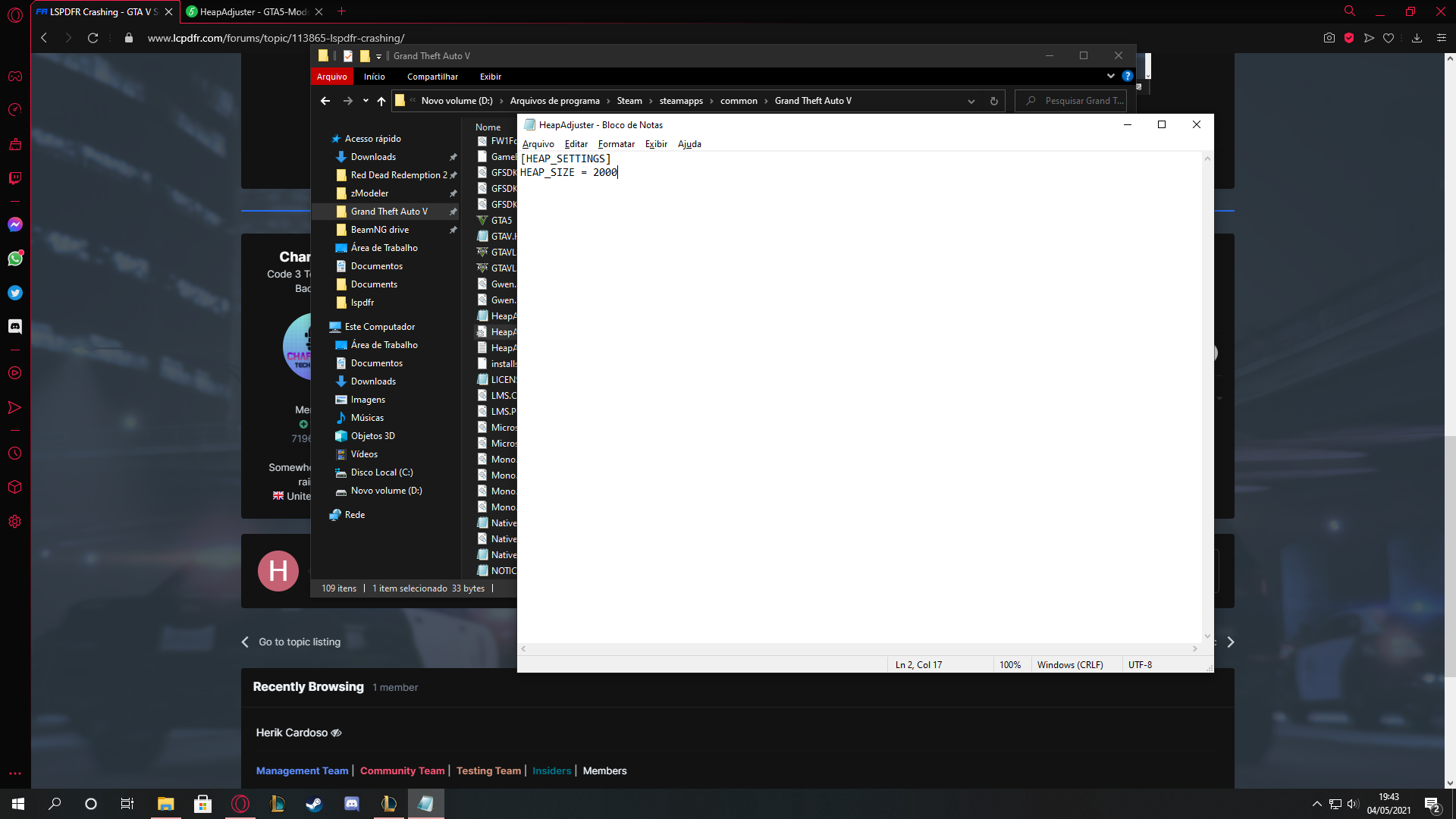The height and width of the screenshot is (819, 1456).
Task: Open Notepad's Formatar menu
Action: [x=616, y=144]
